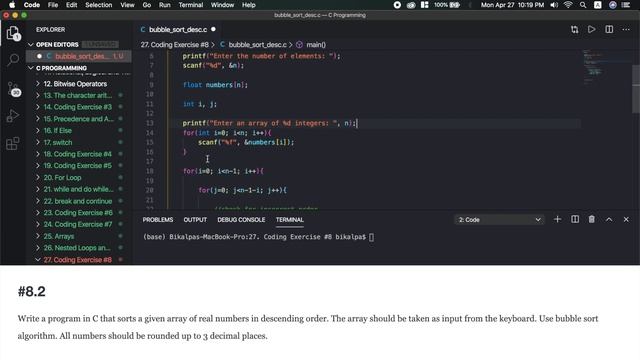The image size is (640, 360).
Task: Expand the 14. Coding Exercise #3 folder
Action: coord(78,107)
